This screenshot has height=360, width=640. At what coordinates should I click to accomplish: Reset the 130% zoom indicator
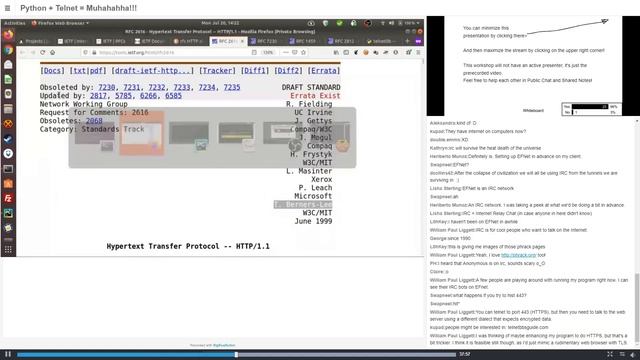click(x=268, y=52)
